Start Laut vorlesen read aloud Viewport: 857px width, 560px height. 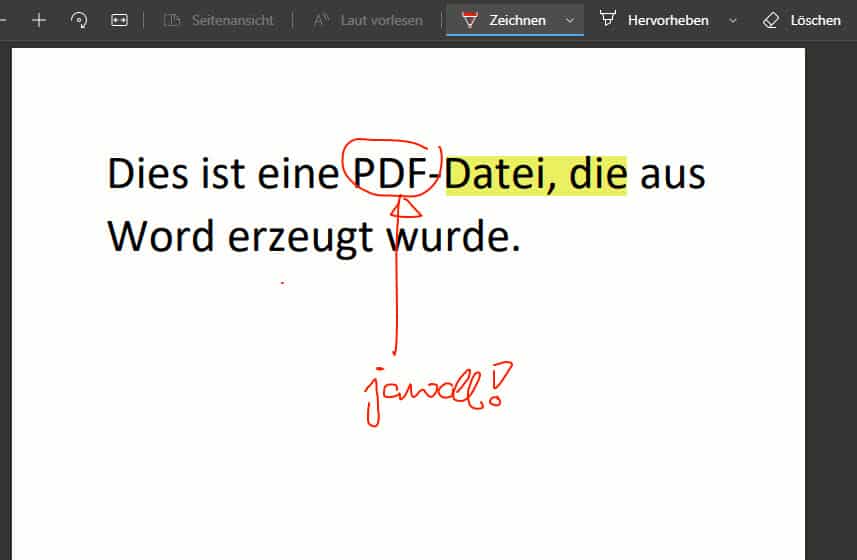tap(368, 20)
